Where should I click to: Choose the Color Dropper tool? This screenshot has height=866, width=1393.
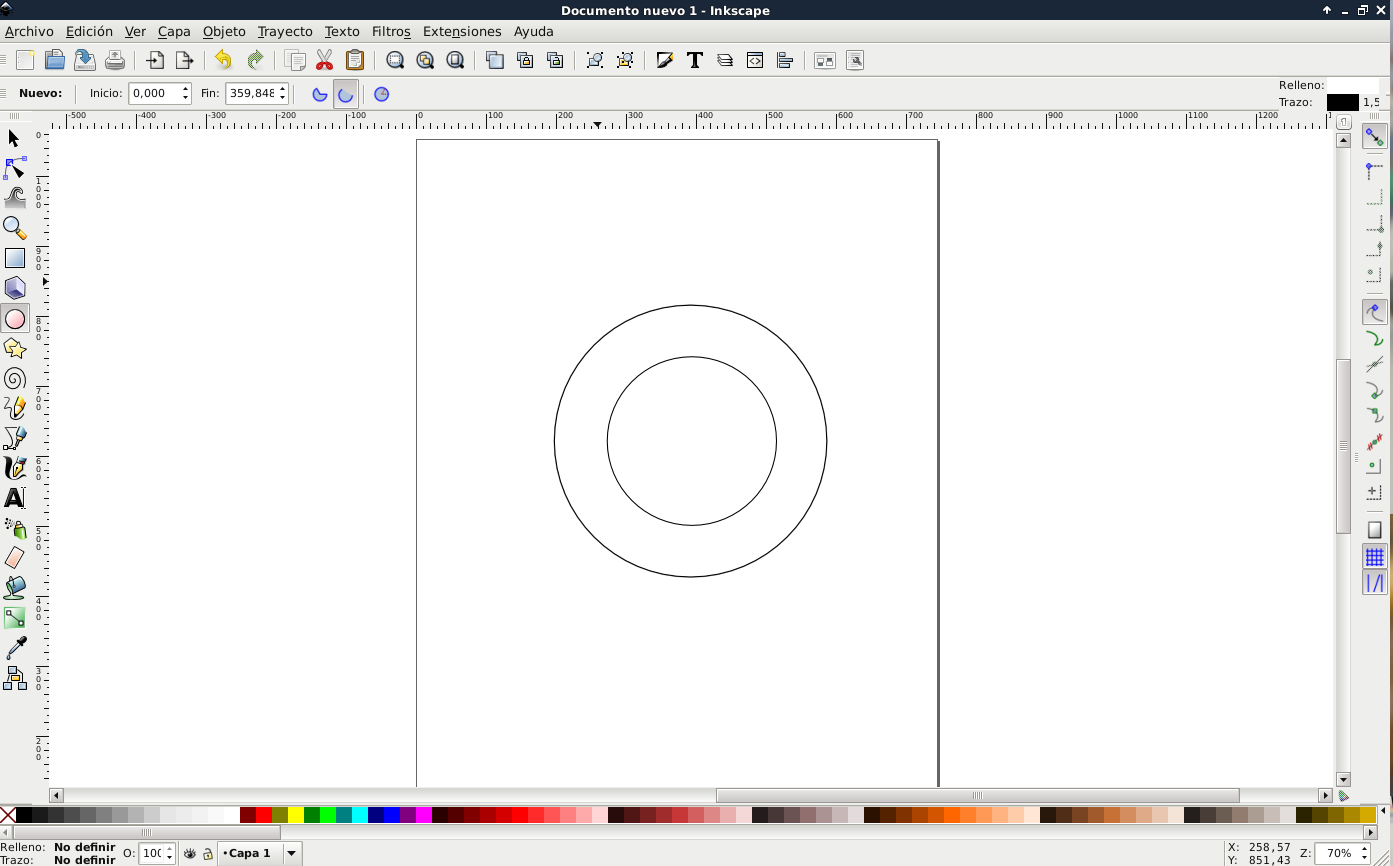point(14,648)
